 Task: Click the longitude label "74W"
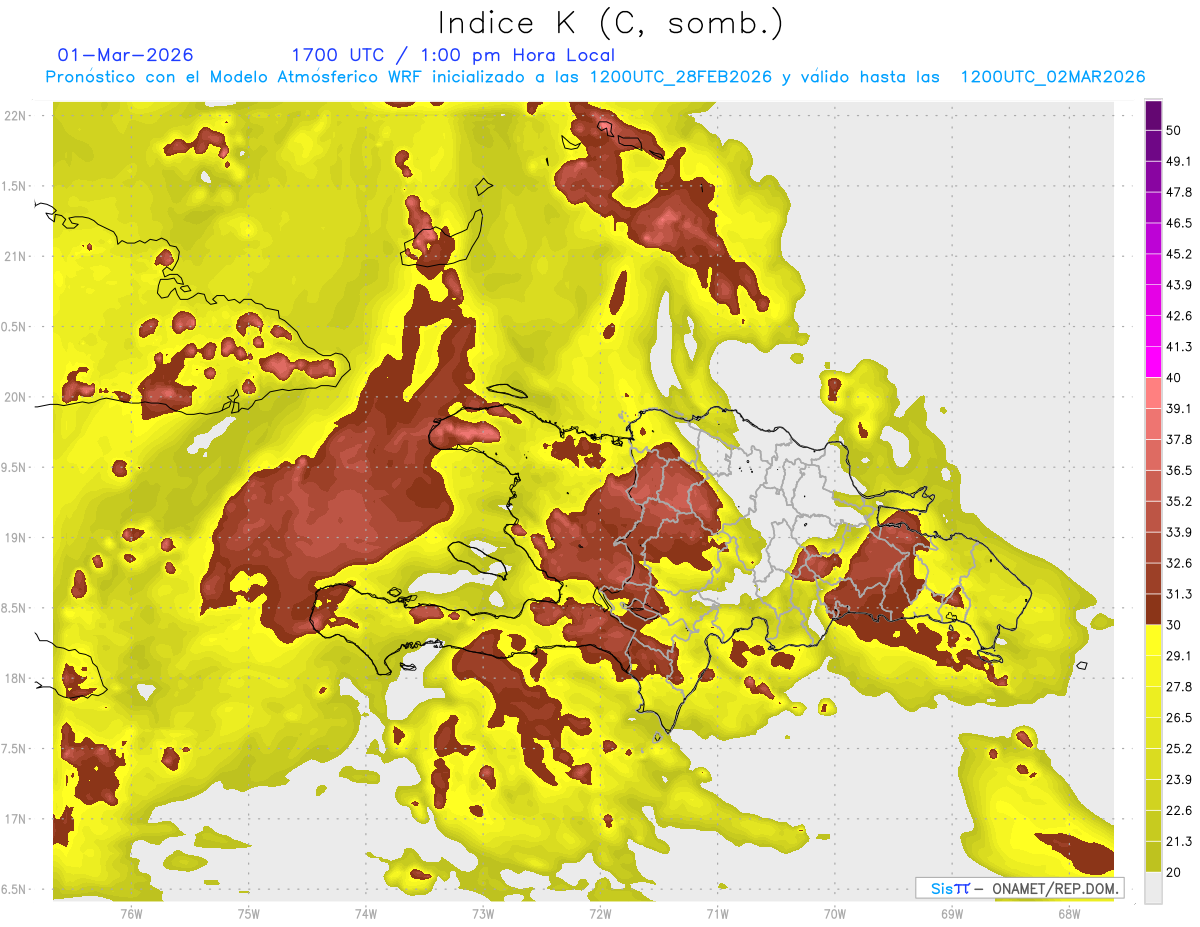point(366,913)
